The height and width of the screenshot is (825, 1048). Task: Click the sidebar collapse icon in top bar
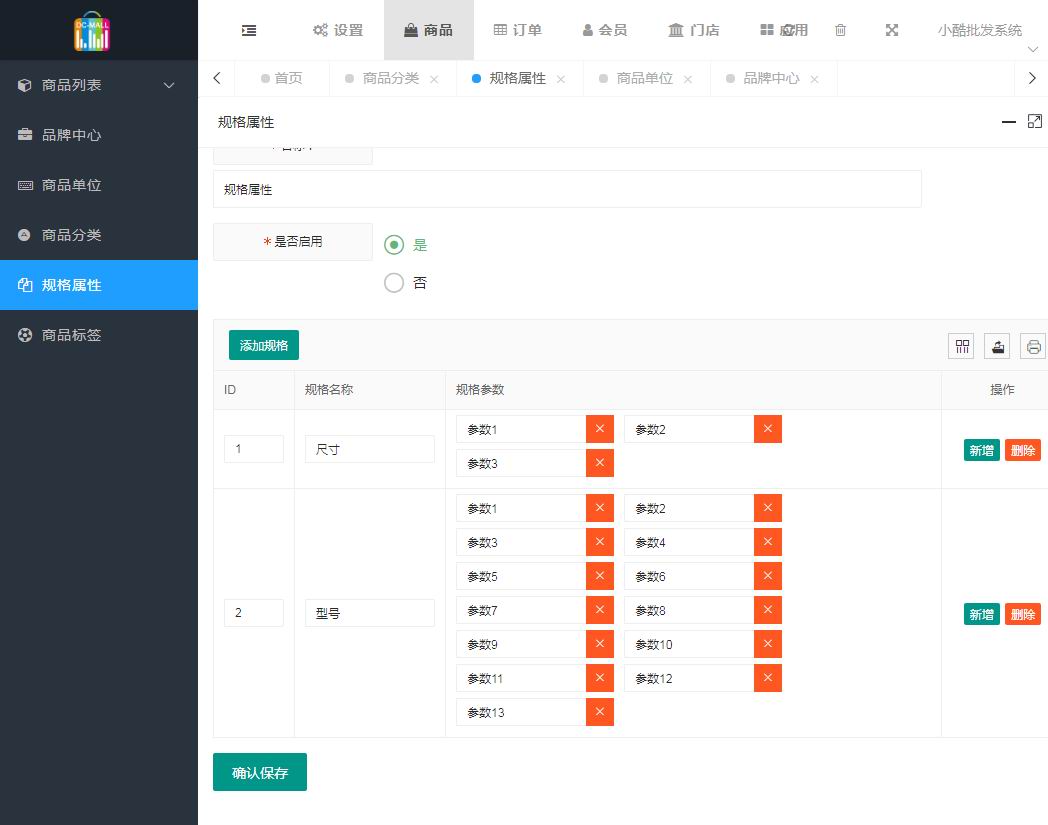coord(249,30)
